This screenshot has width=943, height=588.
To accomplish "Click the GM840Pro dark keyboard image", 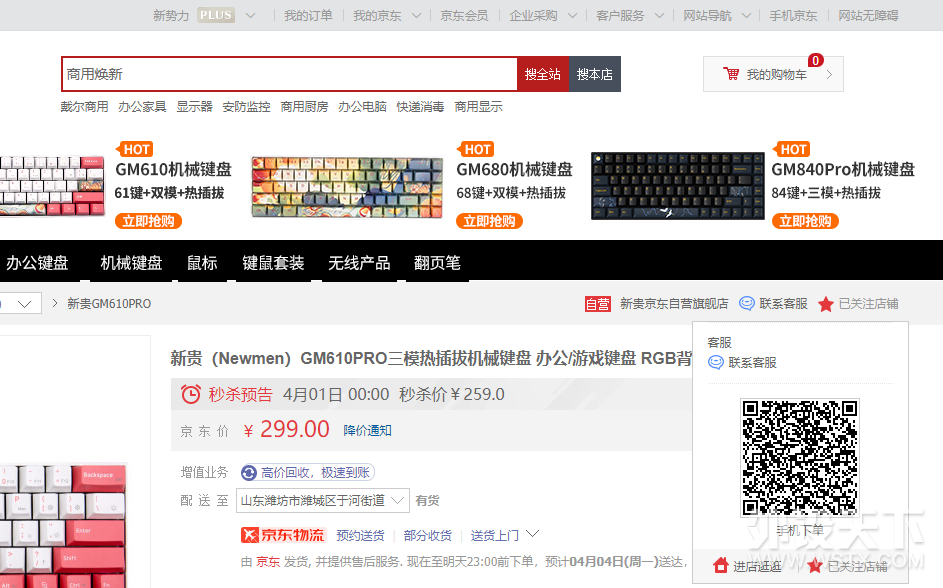I will point(678,186).
